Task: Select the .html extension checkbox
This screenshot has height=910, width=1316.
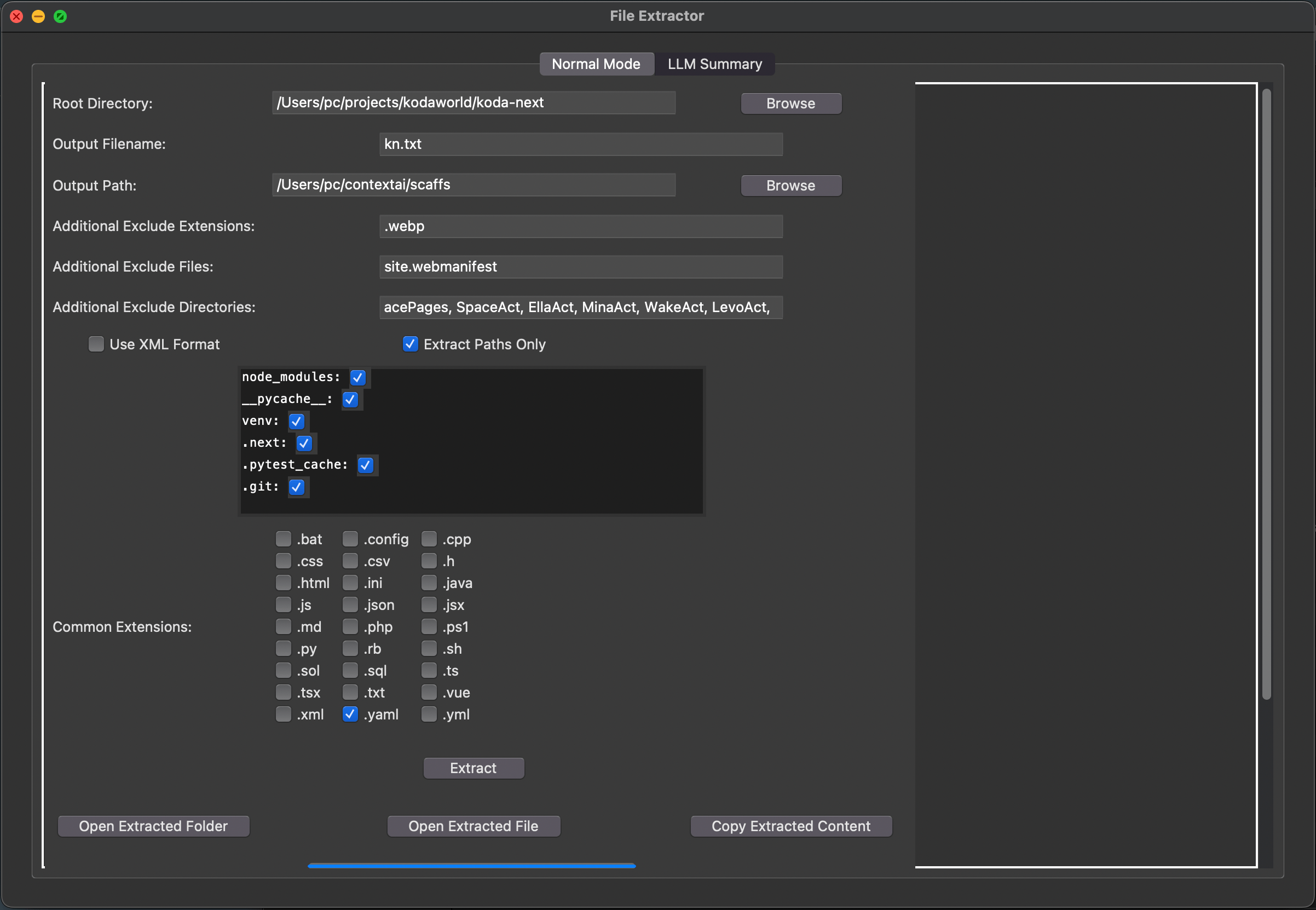Action: (283, 583)
